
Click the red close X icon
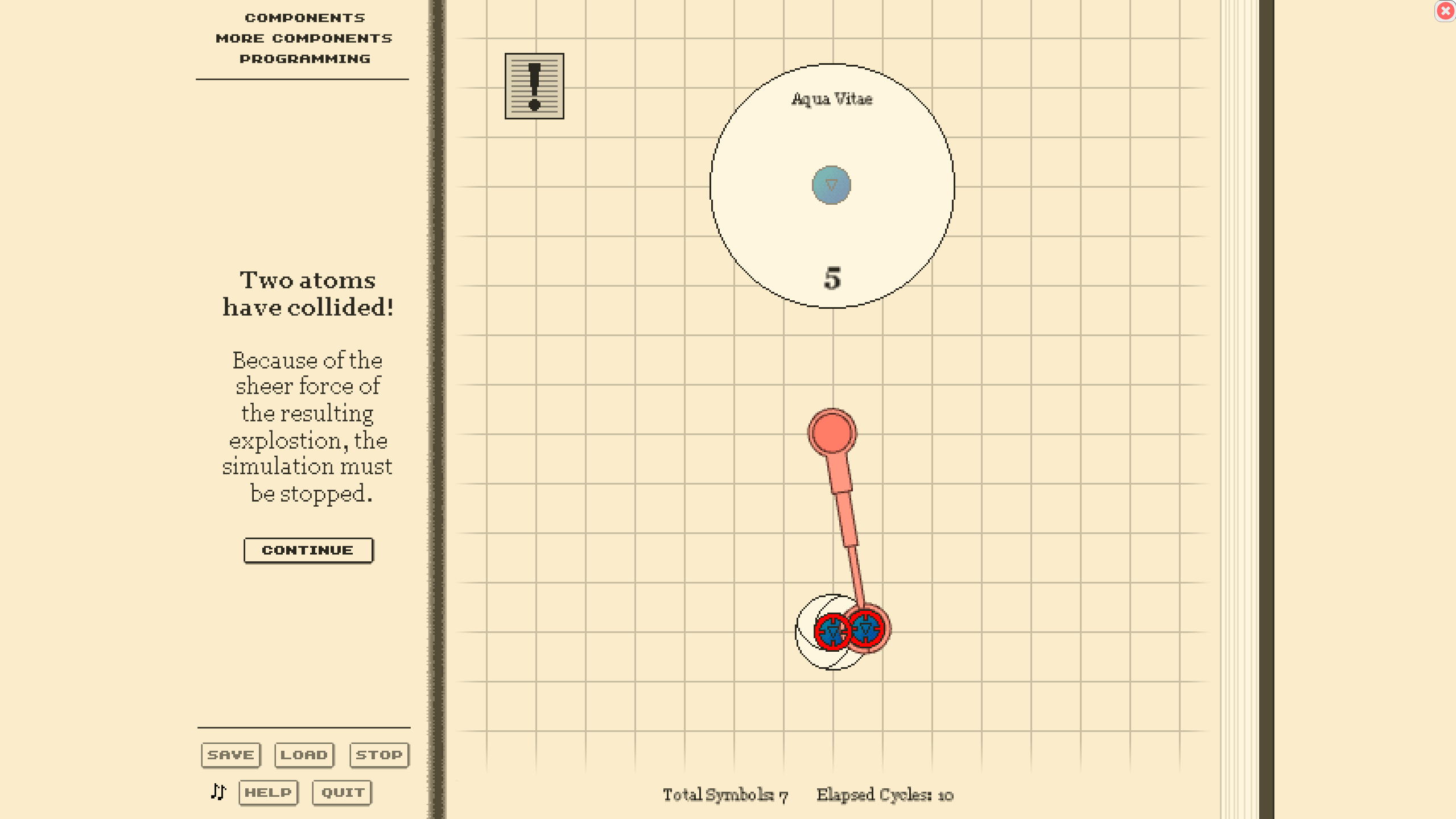tap(1445, 11)
